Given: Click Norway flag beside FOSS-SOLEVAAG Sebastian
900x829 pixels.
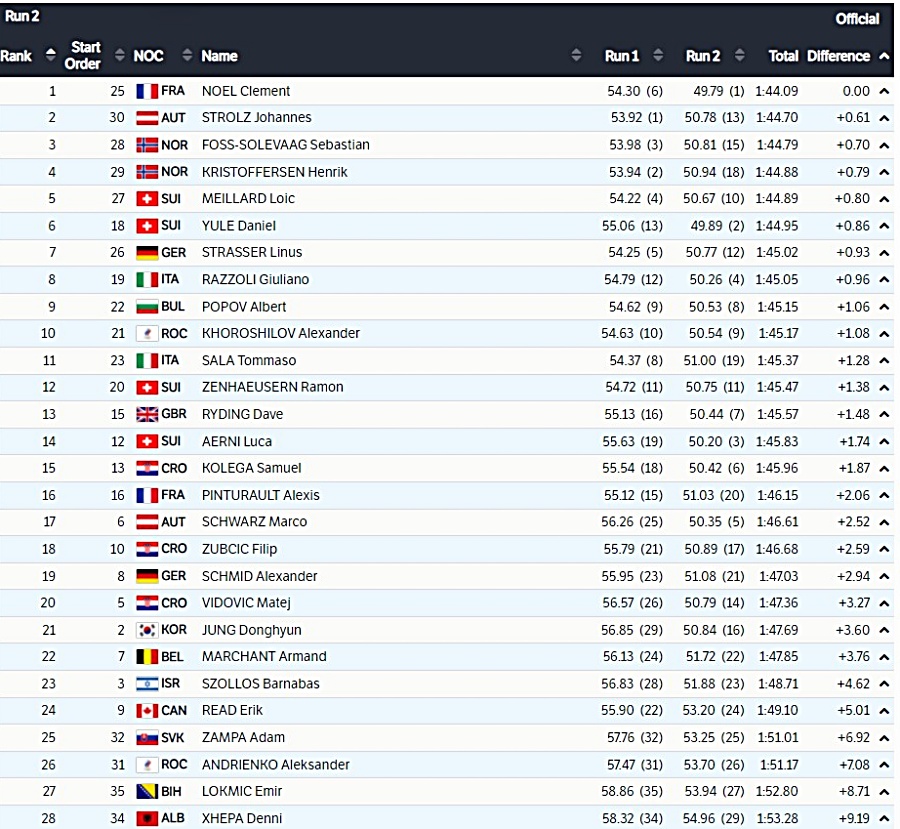Looking at the screenshot, I should point(147,145).
